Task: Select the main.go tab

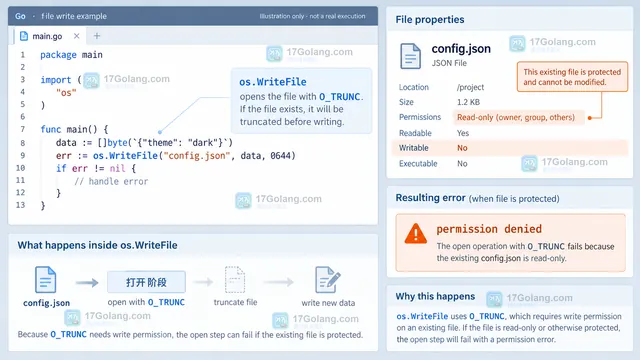Action: tap(50, 36)
